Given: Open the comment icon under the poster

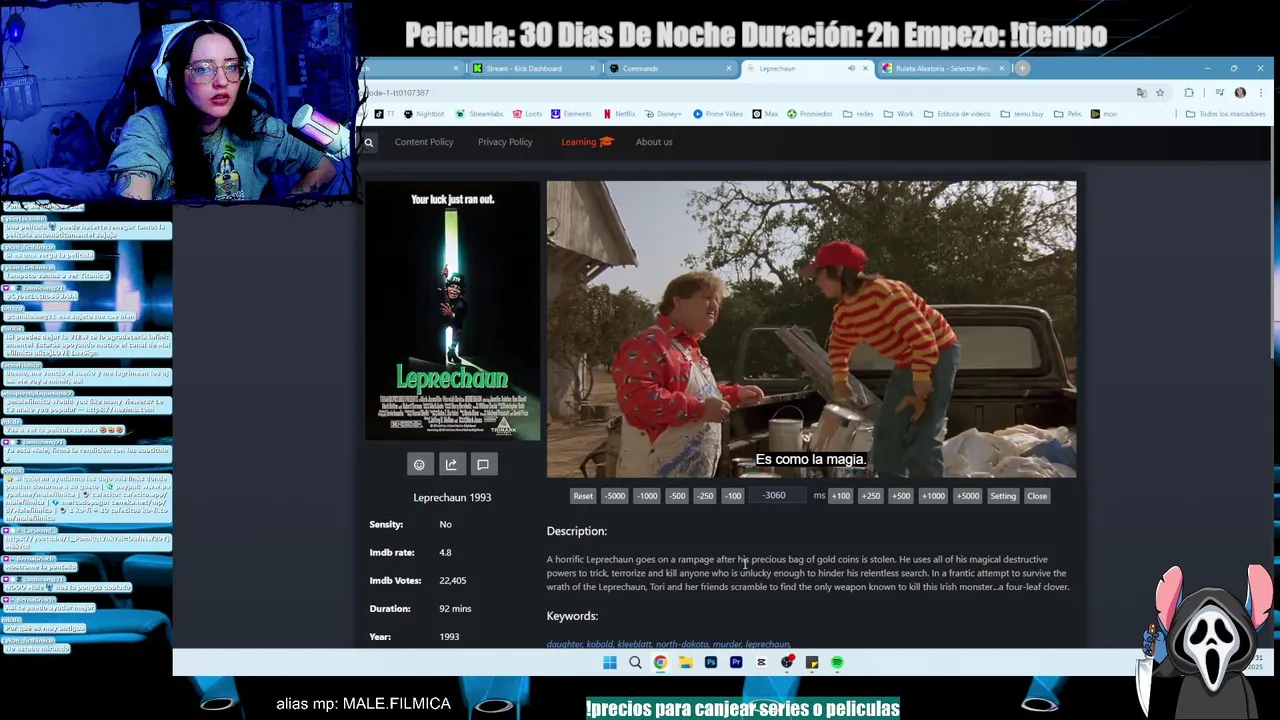Looking at the screenshot, I should click(x=483, y=464).
